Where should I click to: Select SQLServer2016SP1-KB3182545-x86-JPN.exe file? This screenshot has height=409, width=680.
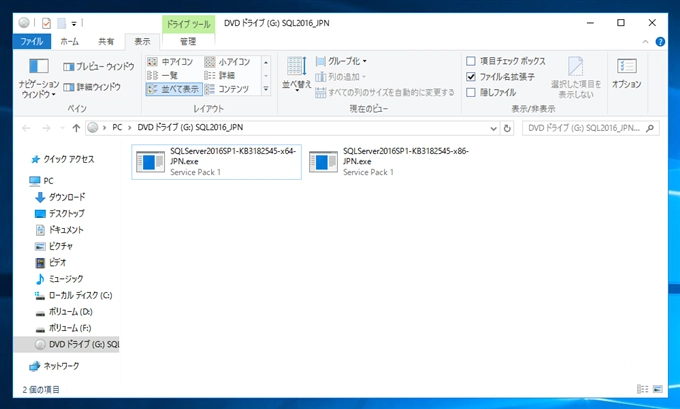[x=389, y=162]
